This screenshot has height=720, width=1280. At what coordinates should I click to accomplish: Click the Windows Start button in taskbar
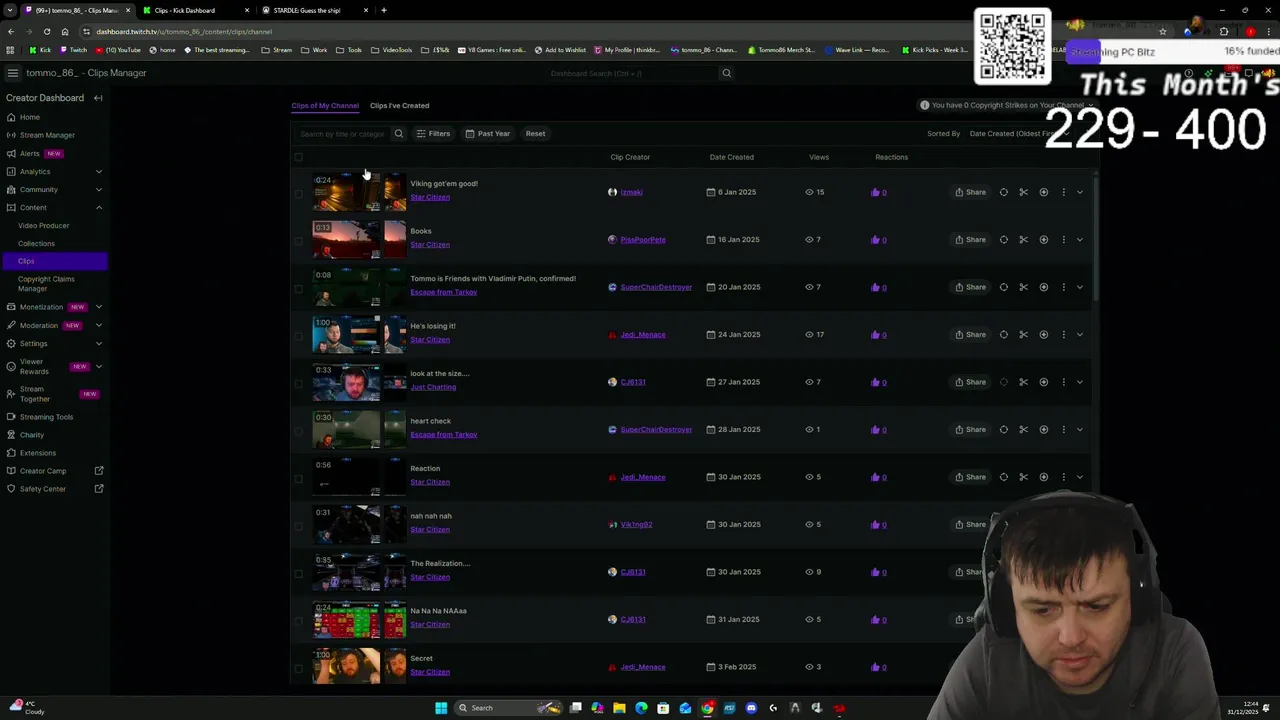point(440,708)
